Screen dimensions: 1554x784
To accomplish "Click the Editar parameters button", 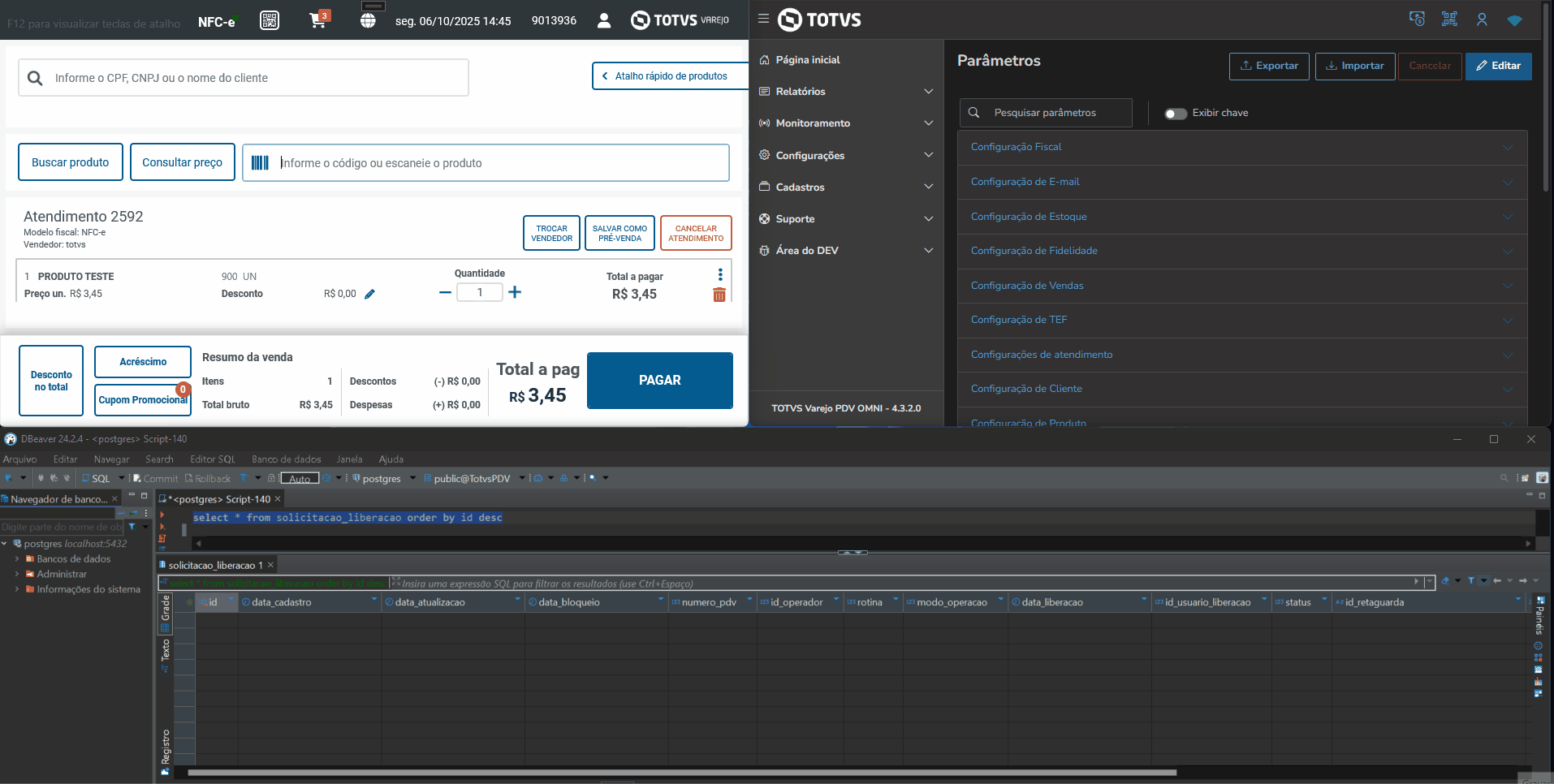I will 1499,66.
